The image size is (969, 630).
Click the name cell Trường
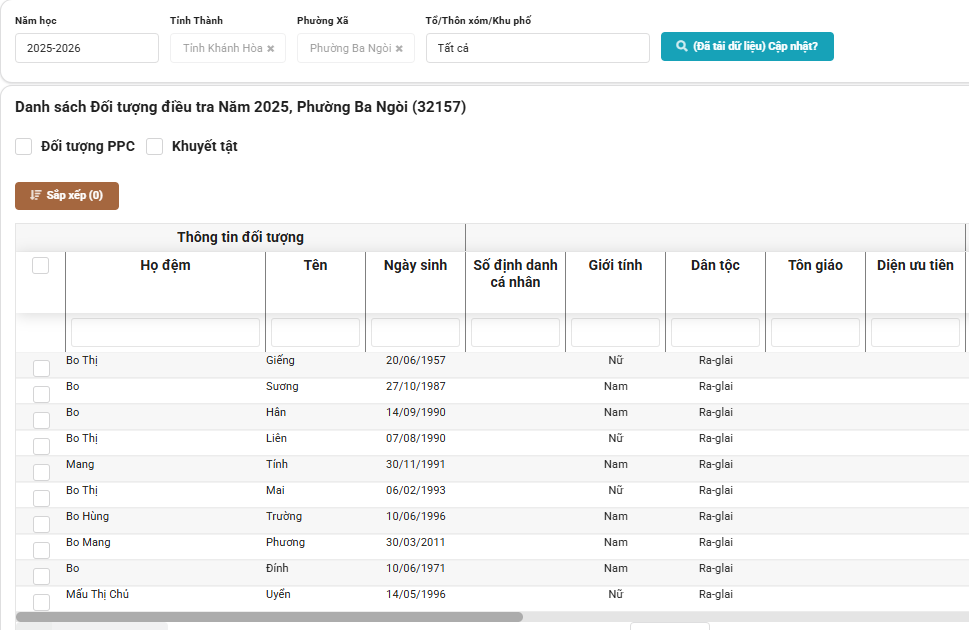[284, 516]
